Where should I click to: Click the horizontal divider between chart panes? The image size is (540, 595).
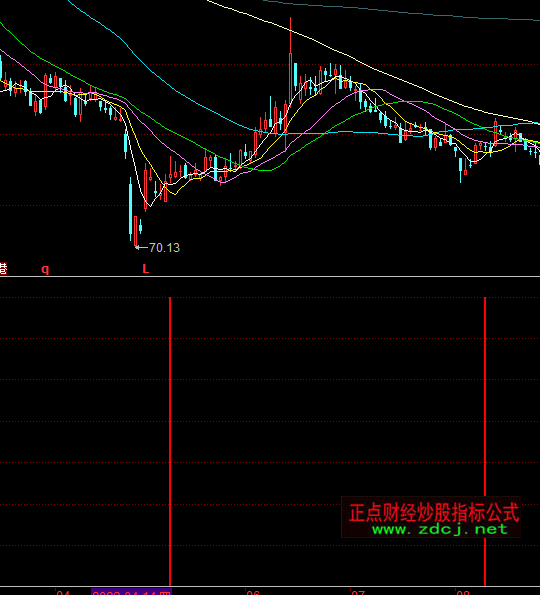pos(270,277)
